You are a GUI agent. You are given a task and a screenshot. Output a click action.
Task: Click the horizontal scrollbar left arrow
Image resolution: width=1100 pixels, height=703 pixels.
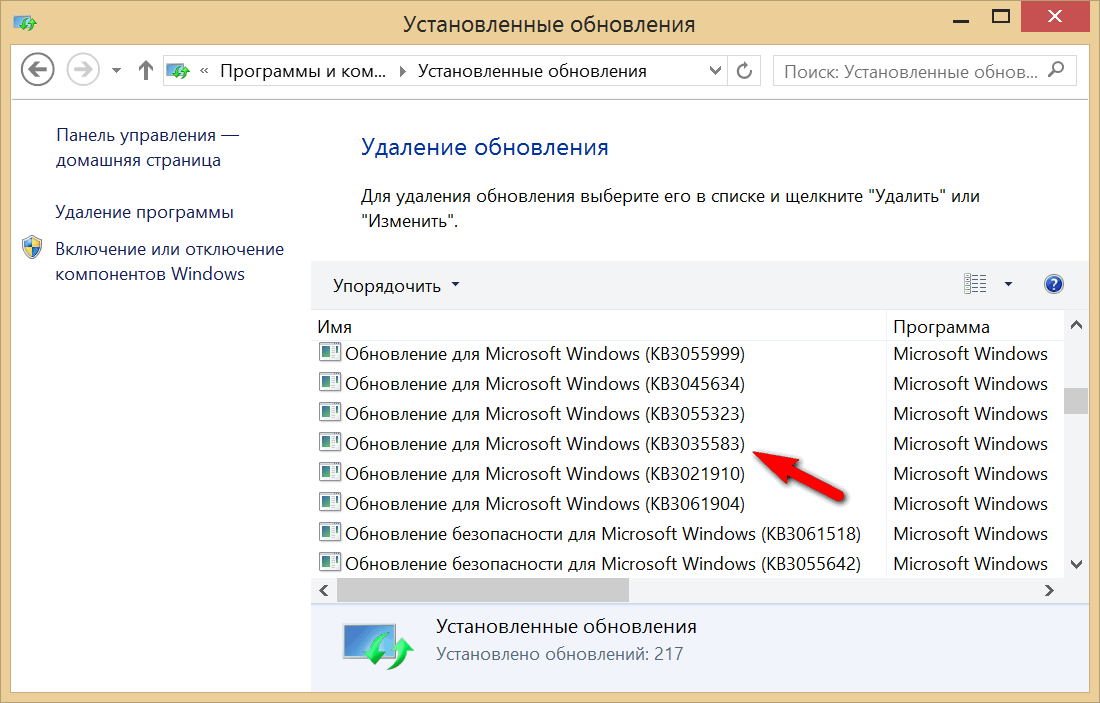(323, 591)
